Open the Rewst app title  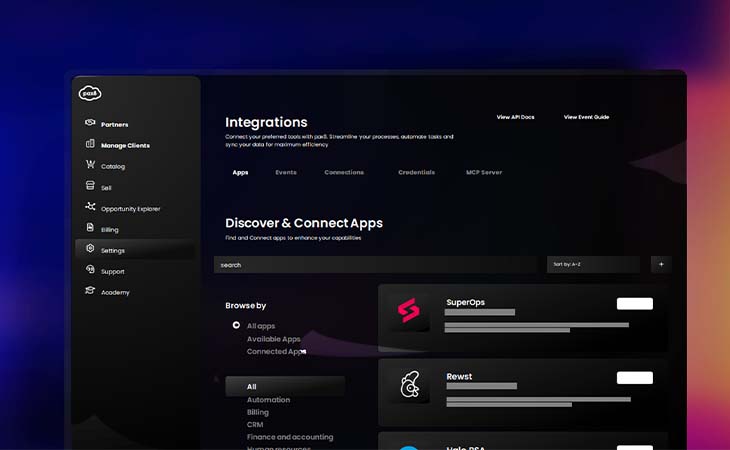click(459, 376)
